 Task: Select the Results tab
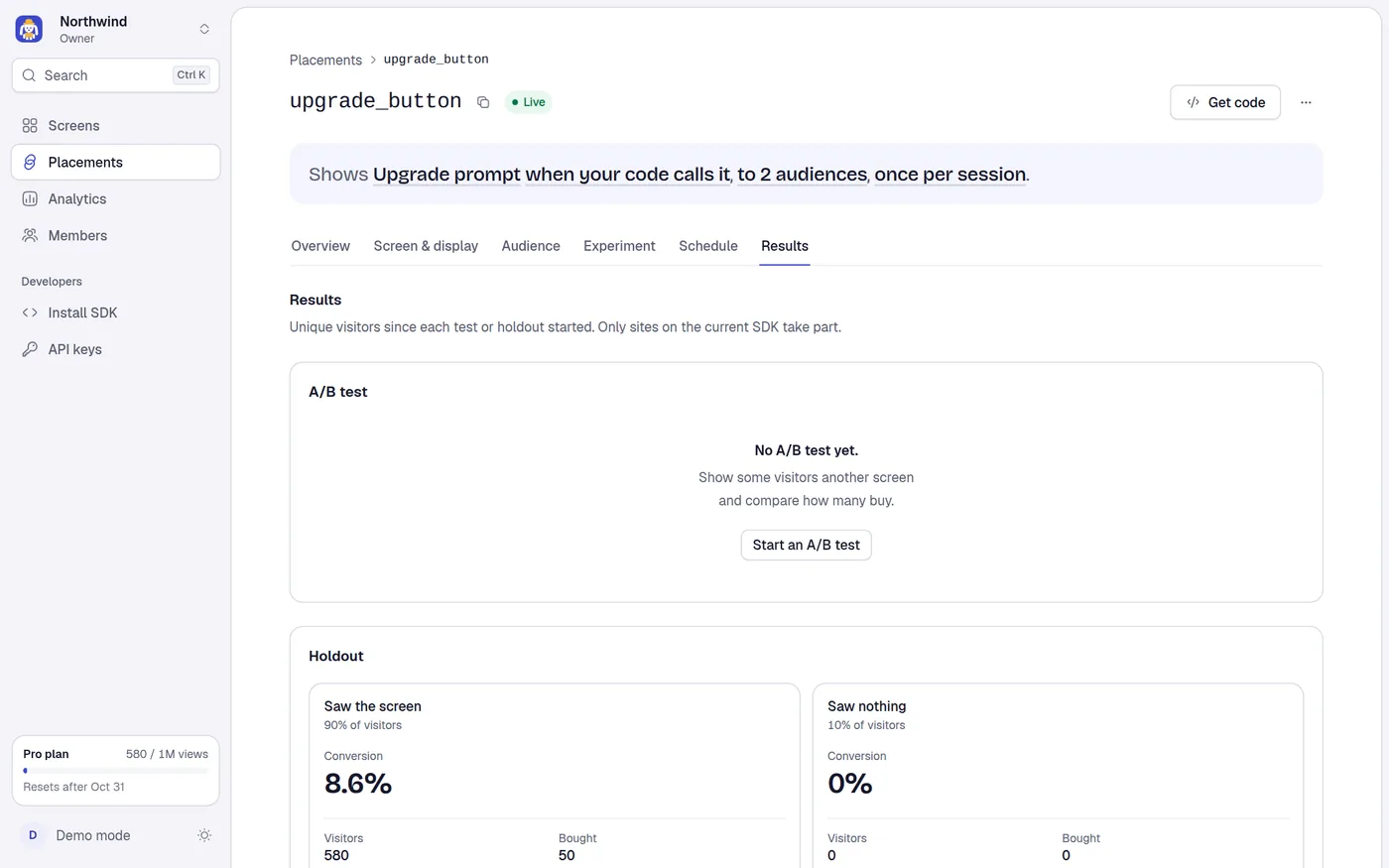[x=785, y=246]
